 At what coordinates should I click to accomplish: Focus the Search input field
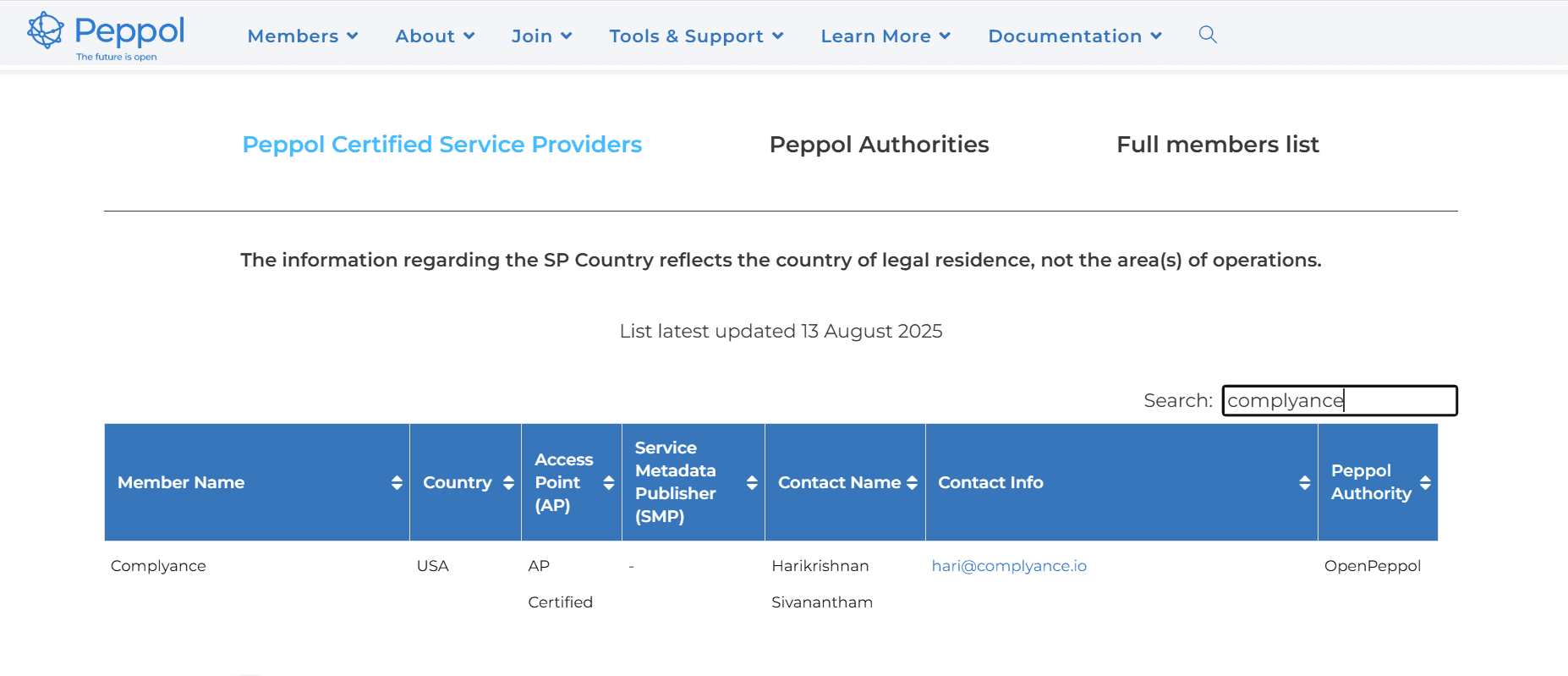pos(1339,401)
